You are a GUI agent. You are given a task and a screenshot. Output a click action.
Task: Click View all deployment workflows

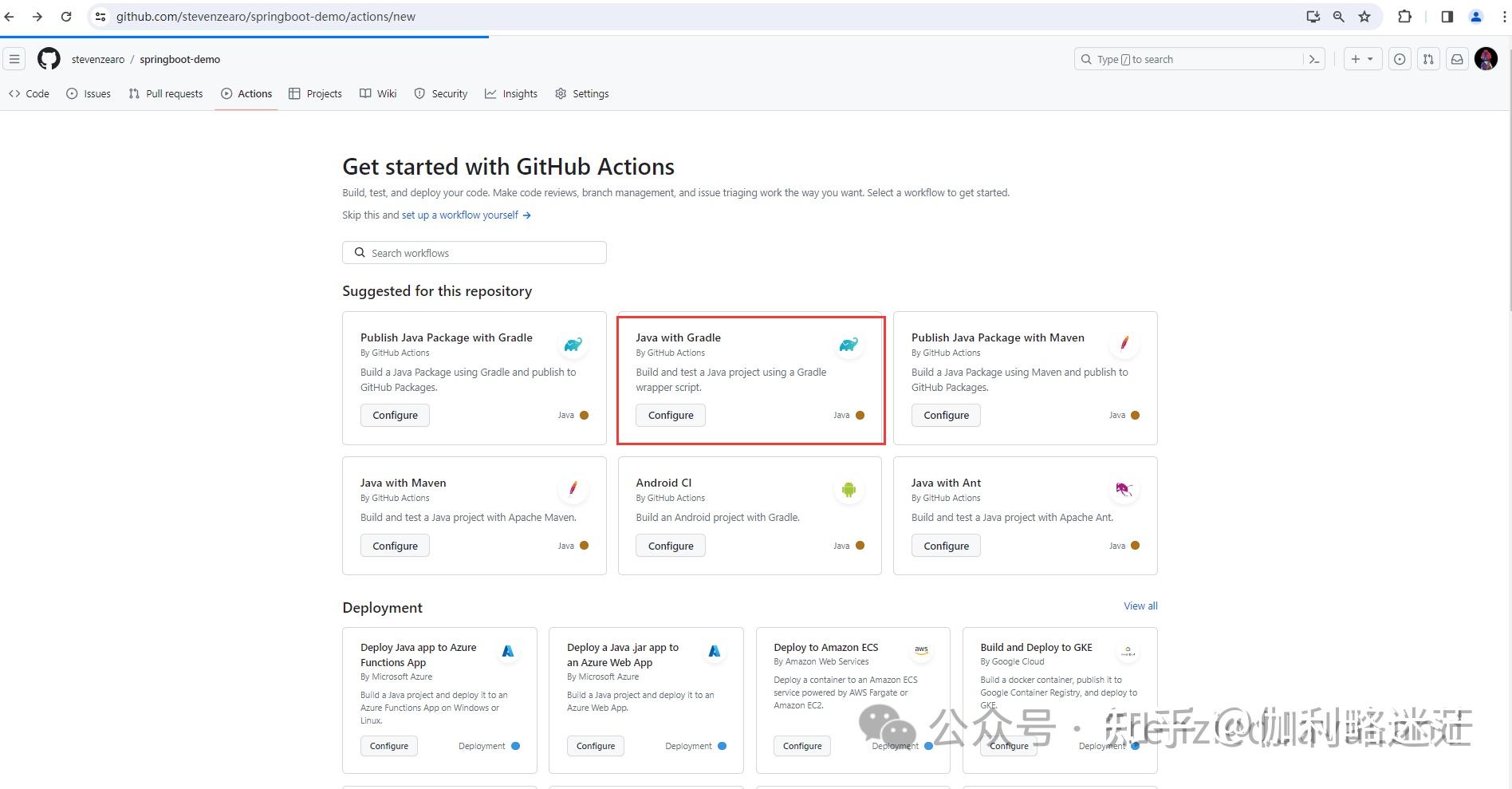pos(1140,606)
